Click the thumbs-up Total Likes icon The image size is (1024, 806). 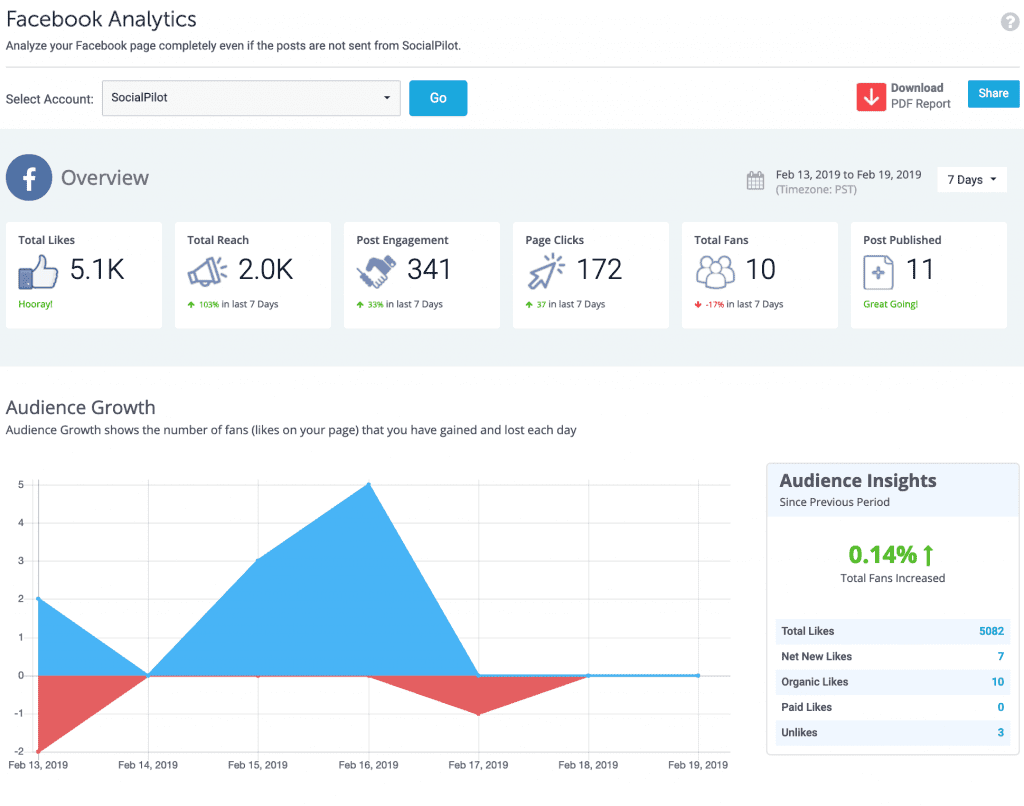pyautogui.click(x=39, y=270)
